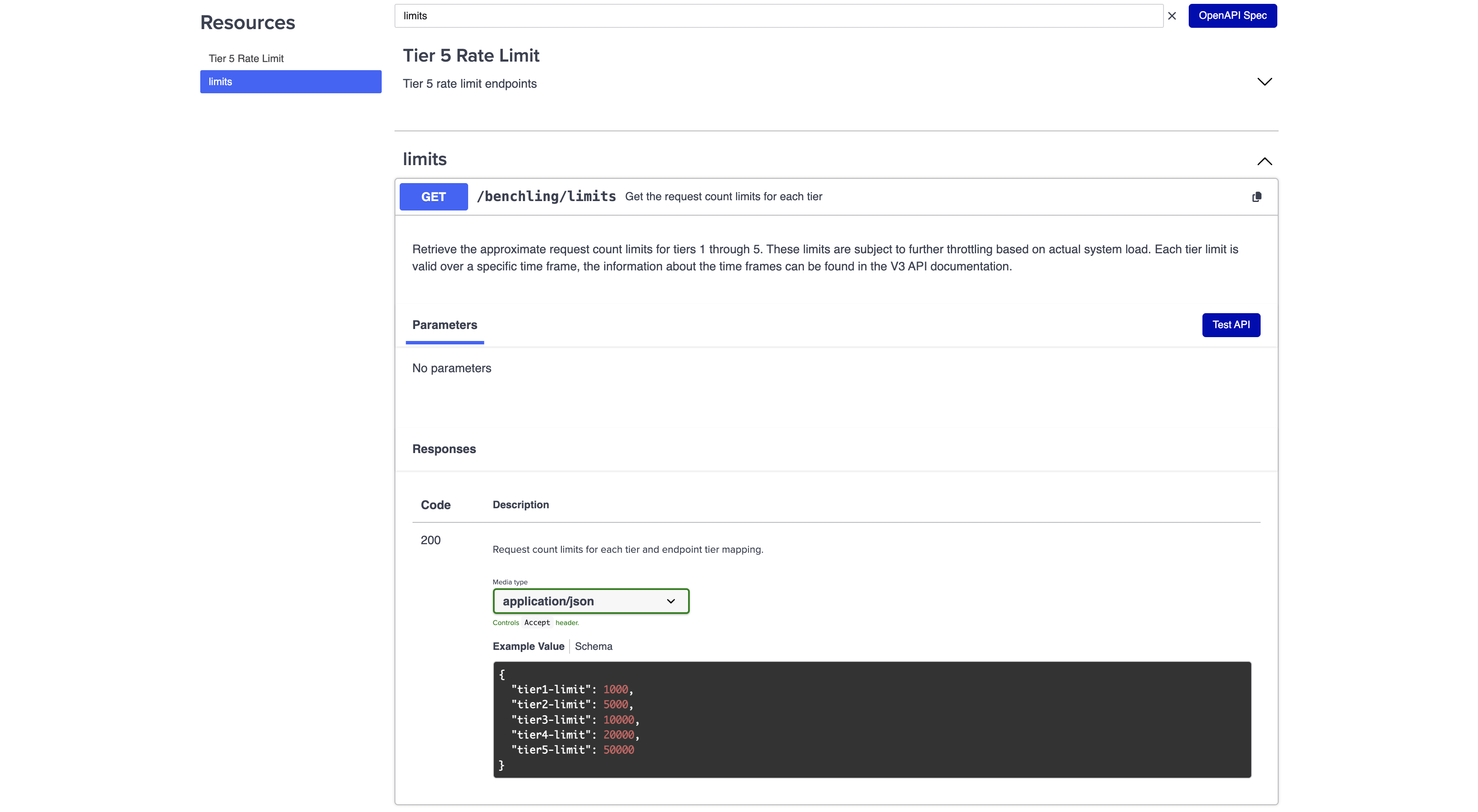This screenshot has width=1478, height=812.
Task: Click the Tier 5 Rate Limit heading
Action: tap(471, 55)
